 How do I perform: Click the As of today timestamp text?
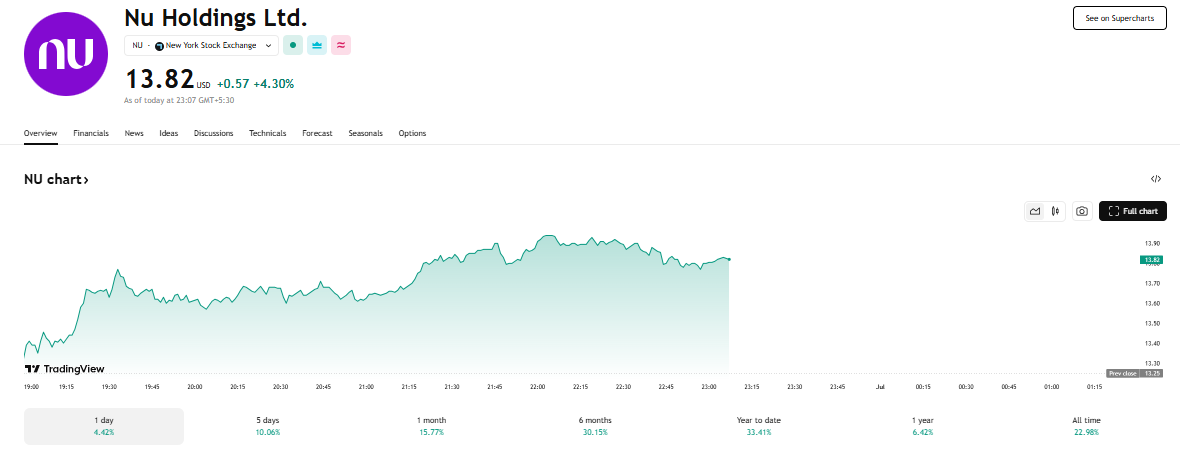(179, 100)
